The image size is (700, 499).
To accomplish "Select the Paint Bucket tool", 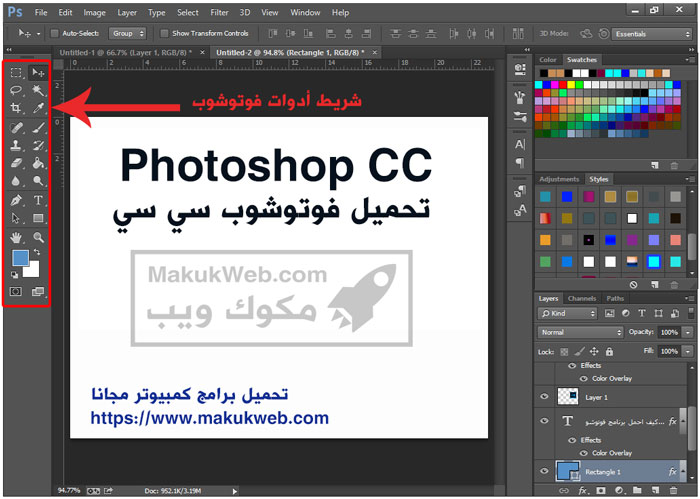I will coord(38,163).
